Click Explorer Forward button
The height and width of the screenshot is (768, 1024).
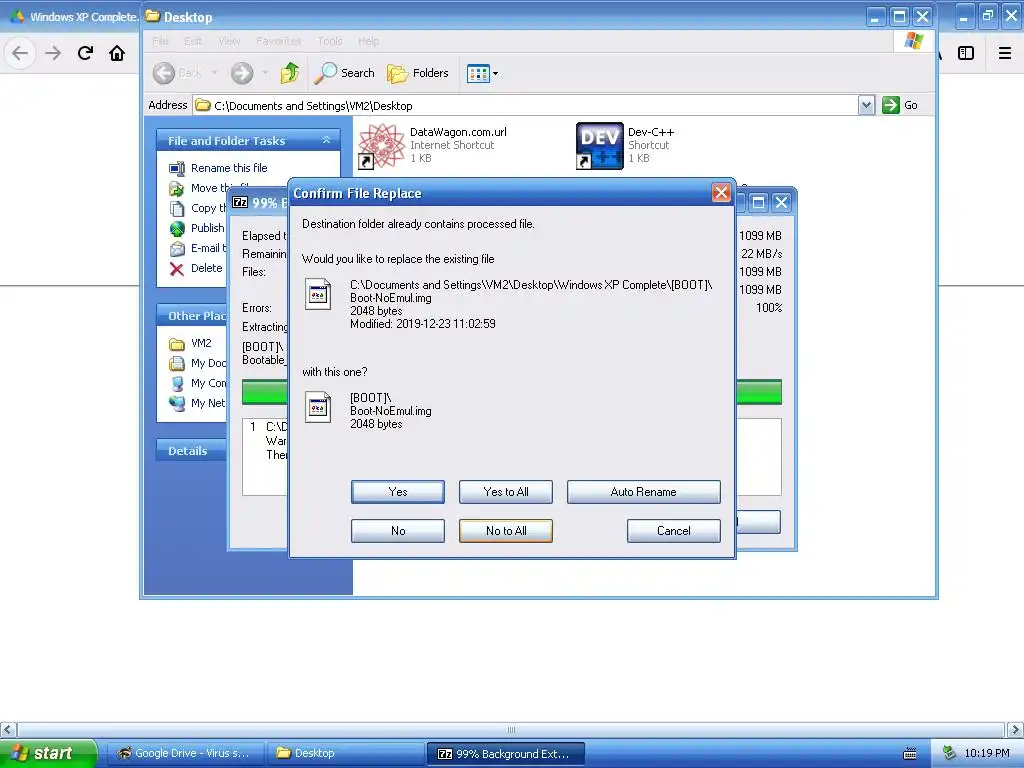click(242, 73)
